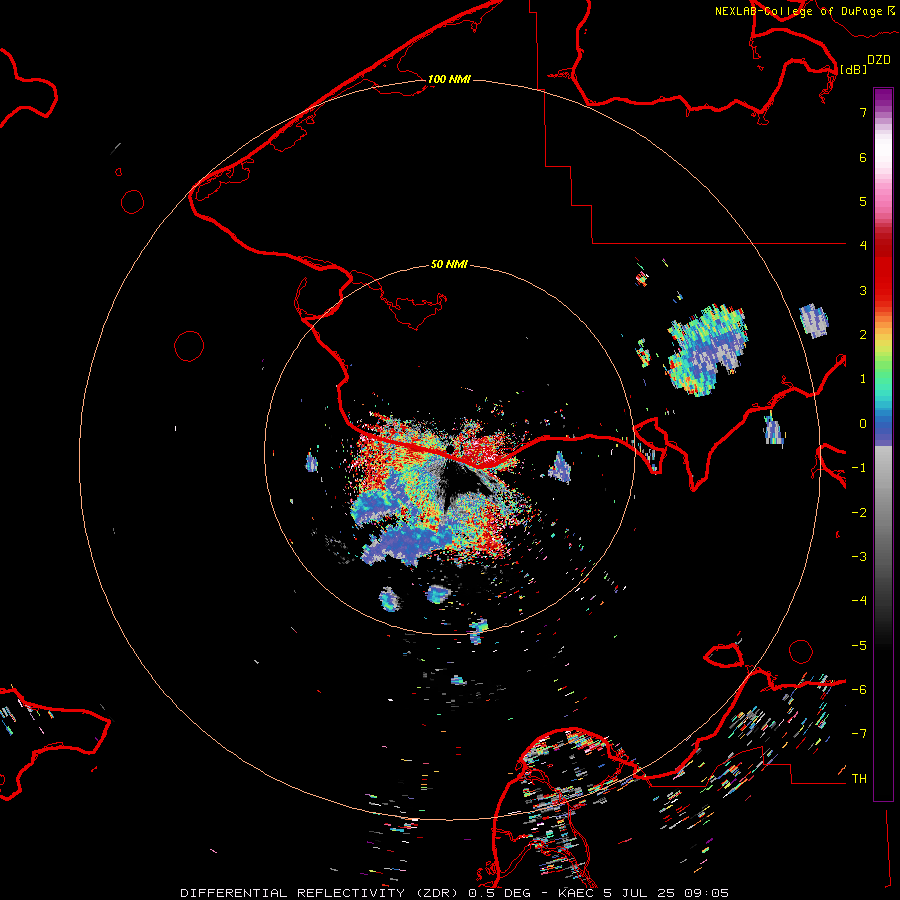
Task: Click the -1 value on color scale
Action: point(859,467)
